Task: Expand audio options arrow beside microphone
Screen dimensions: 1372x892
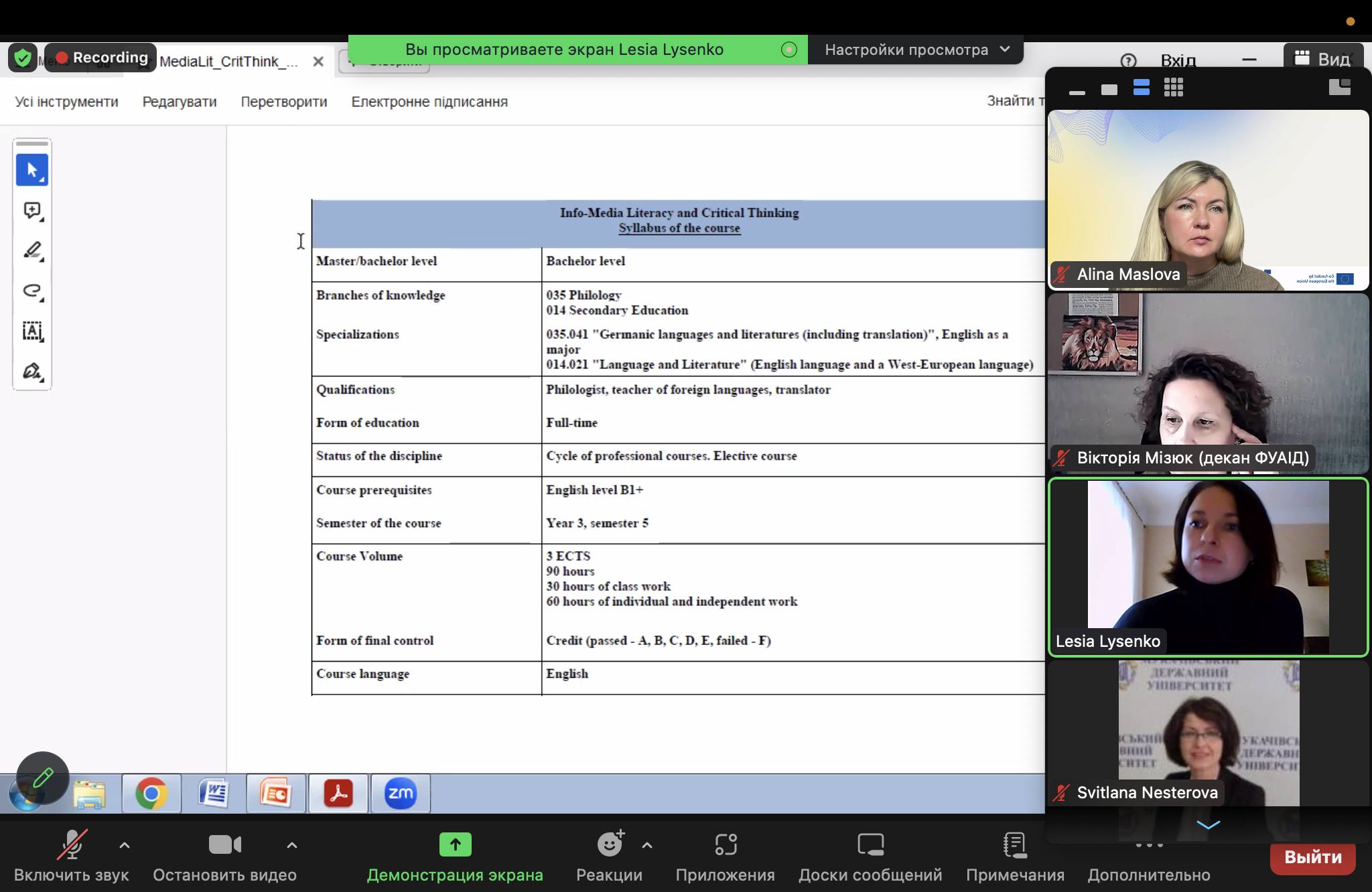Action: [x=125, y=845]
